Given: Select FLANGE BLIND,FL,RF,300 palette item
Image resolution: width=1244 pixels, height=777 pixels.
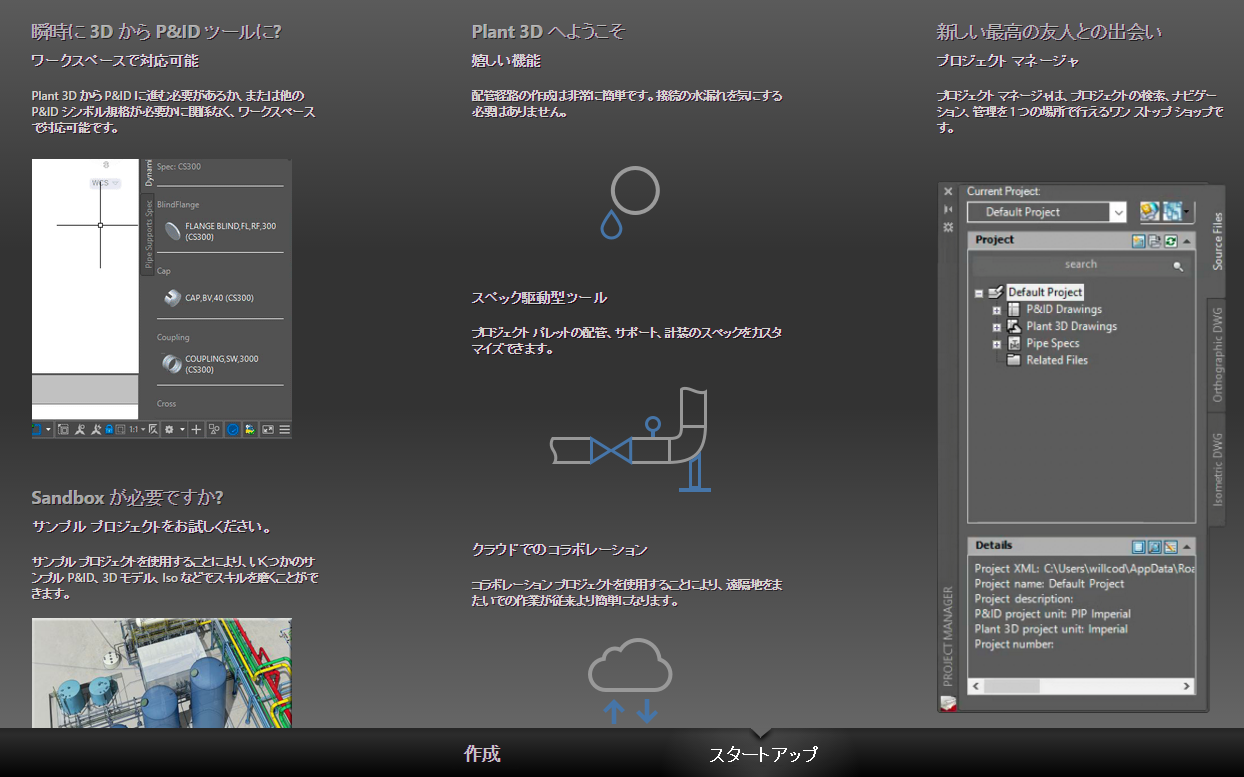Looking at the screenshot, I should pos(219,232).
